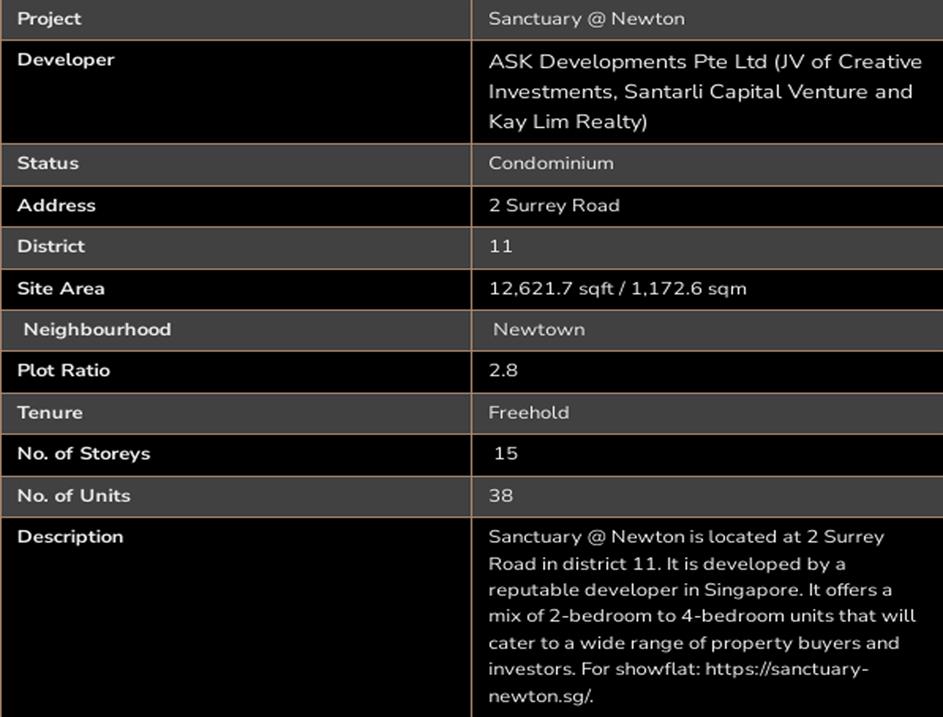Select the 2 Surrey Road address value
The image size is (943, 717).
[554, 205]
